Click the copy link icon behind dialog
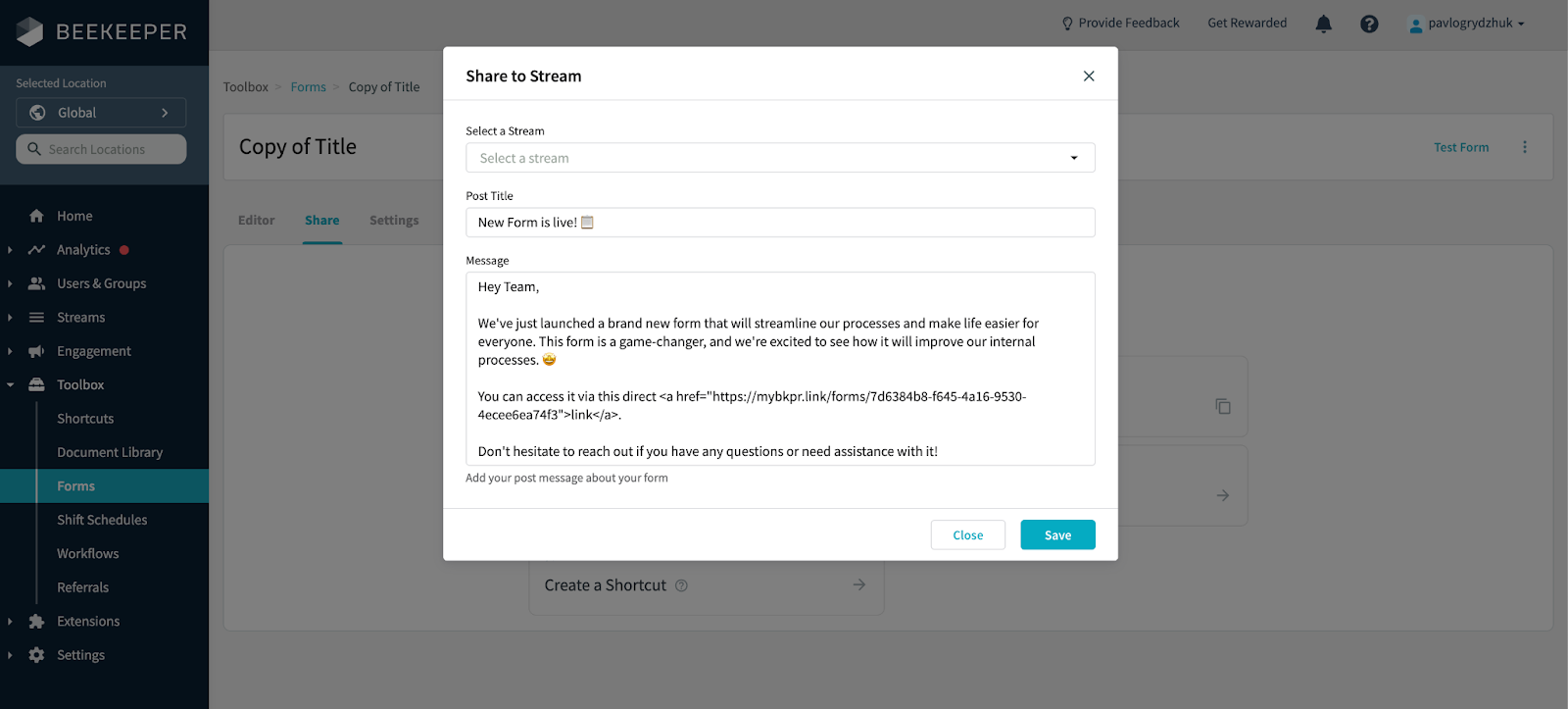Screen dimensions: 1568x709 [1223, 406]
